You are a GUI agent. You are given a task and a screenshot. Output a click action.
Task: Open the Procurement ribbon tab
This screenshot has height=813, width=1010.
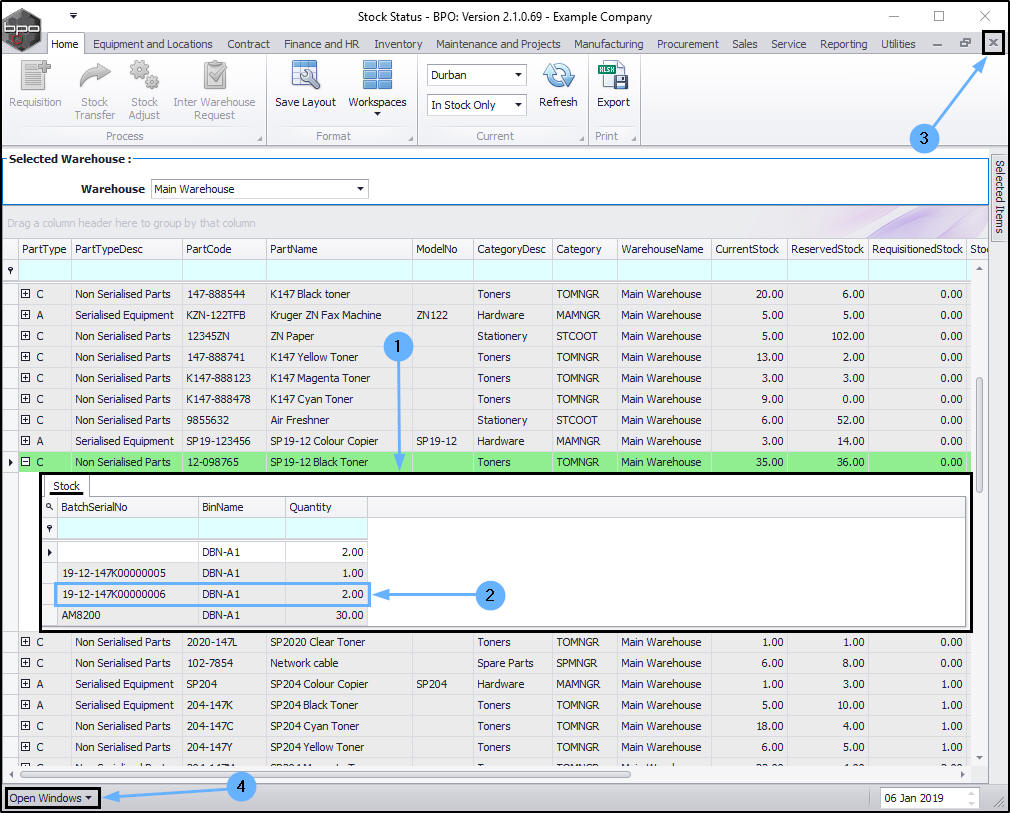[687, 44]
